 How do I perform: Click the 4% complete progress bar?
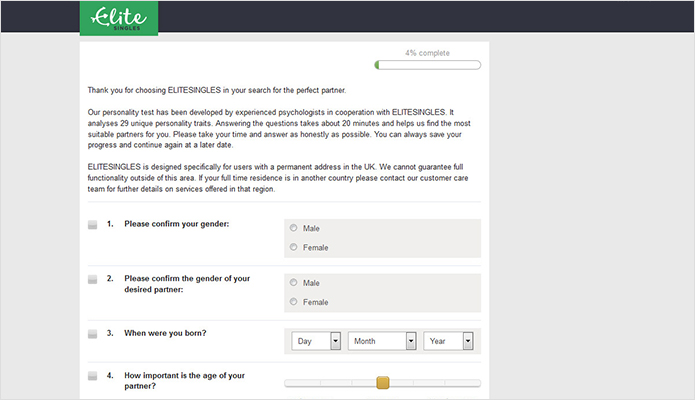point(428,65)
